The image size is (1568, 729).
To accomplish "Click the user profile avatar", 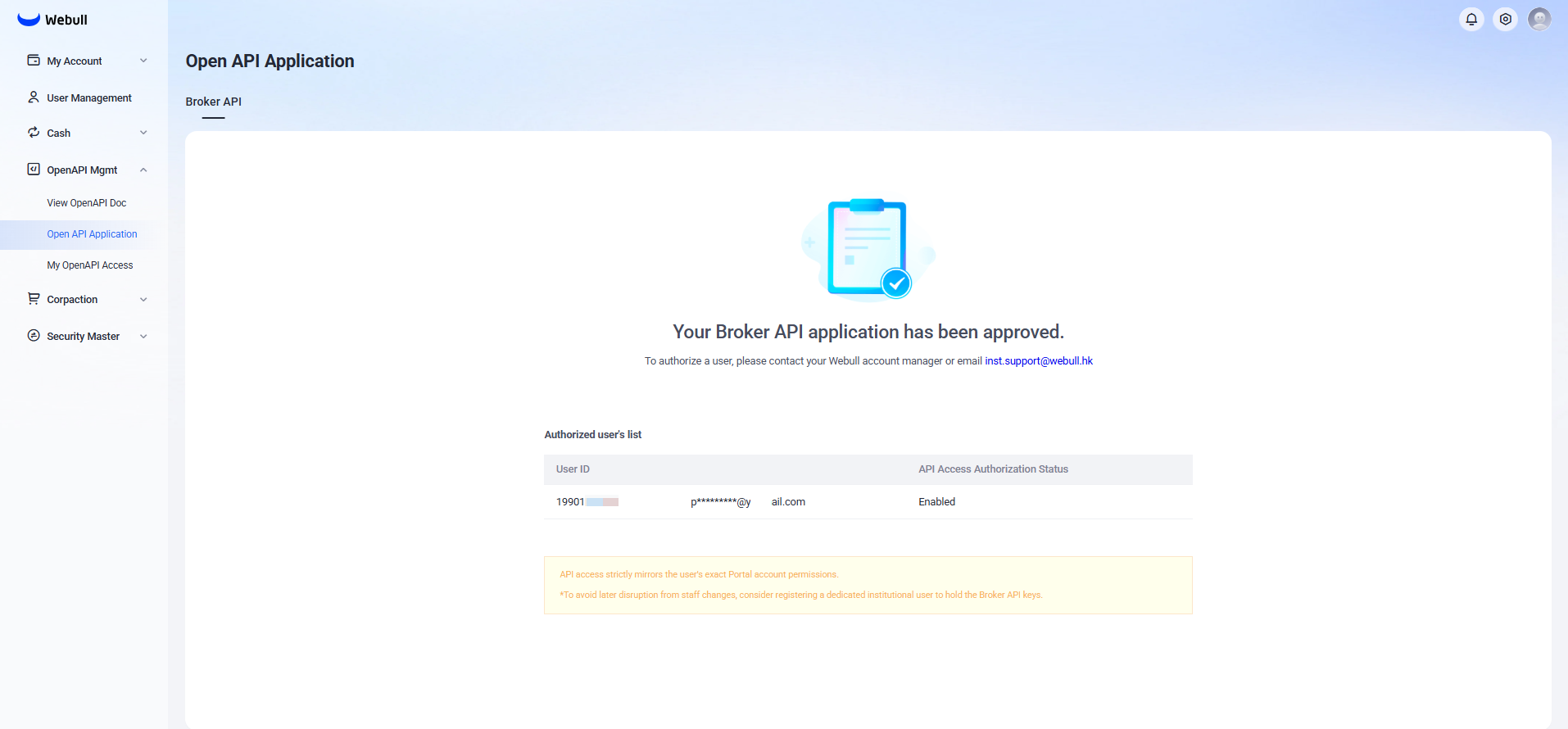I will (x=1539, y=19).
